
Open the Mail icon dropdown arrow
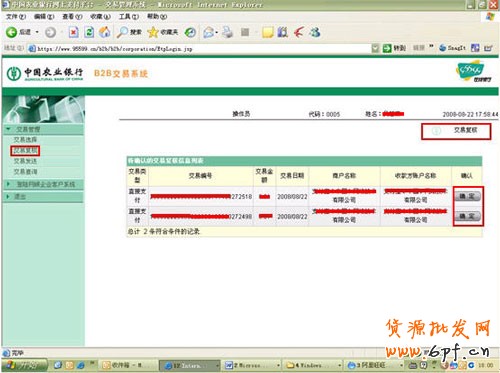pos(217,32)
